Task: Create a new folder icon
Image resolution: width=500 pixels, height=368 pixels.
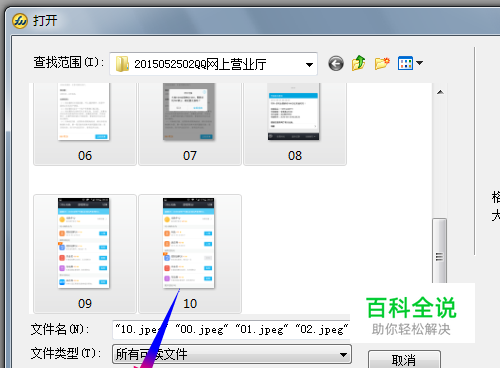Action: [382, 63]
